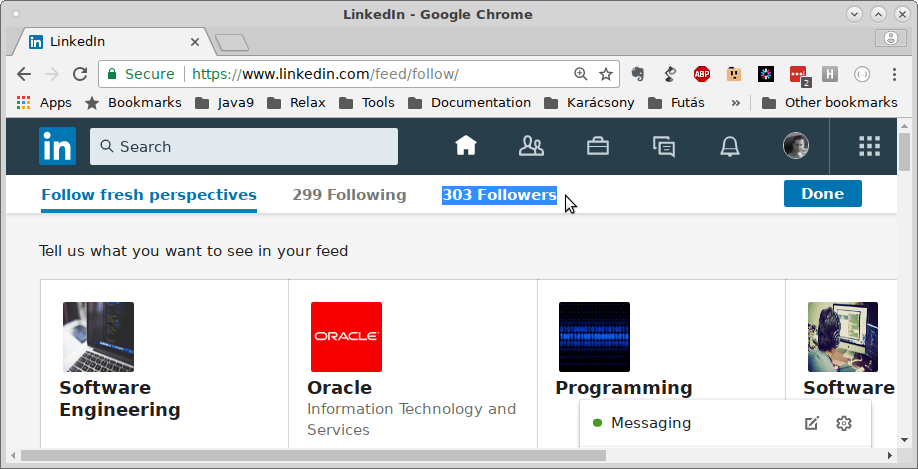This screenshot has height=469, width=918.
Task: Open the Apps shortcut in bookmarks bar
Action: 44,103
